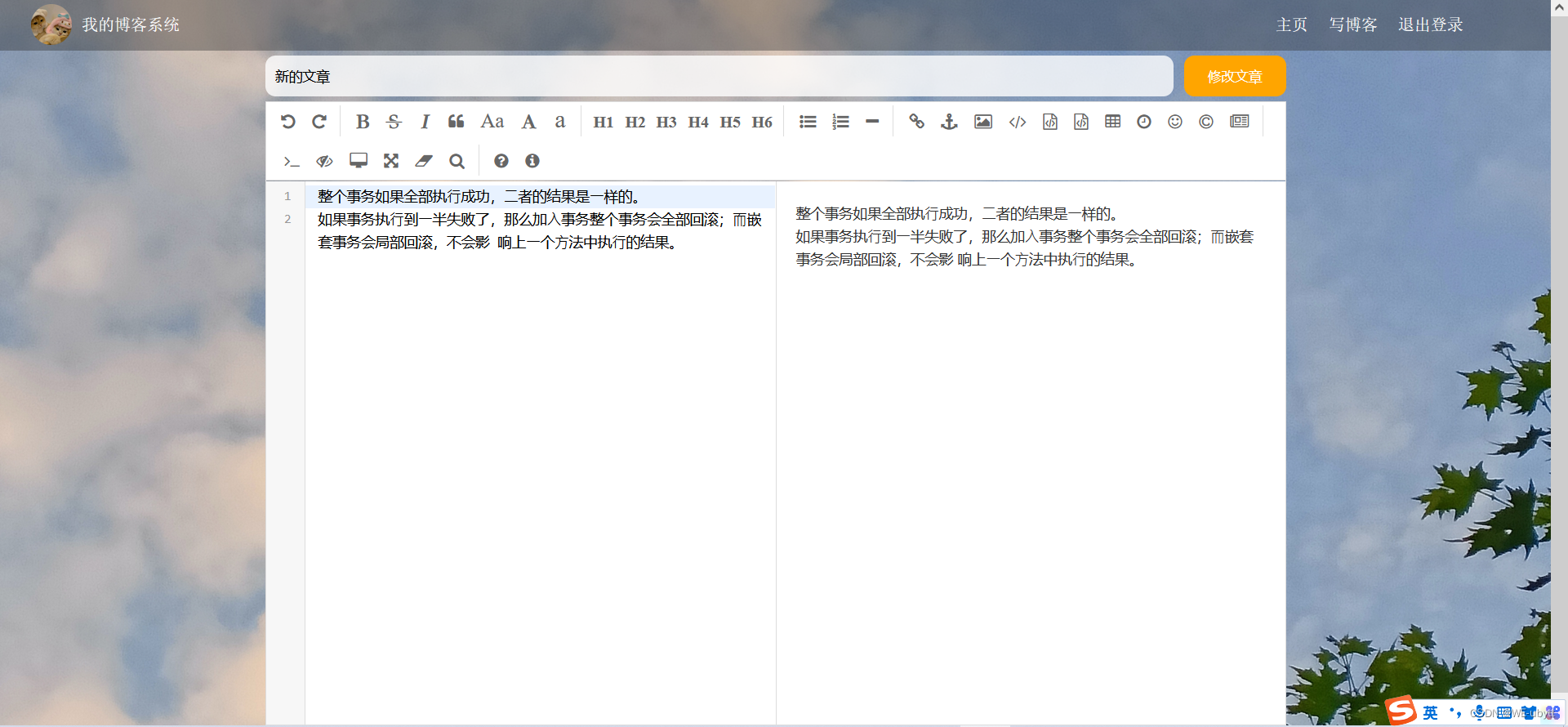Convert selection to lowercase with a icon
Image resolution: width=1568 pixels, height=727 pixels.
pos(560,122)
